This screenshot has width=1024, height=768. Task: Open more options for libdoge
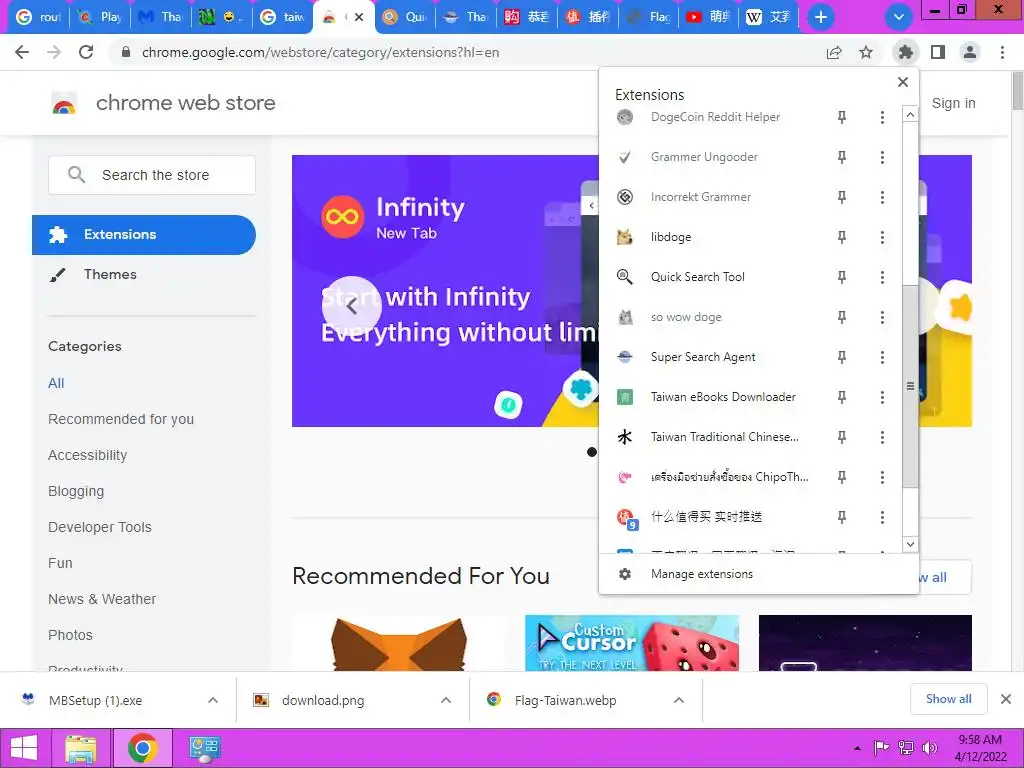click(x=882, y=237)
